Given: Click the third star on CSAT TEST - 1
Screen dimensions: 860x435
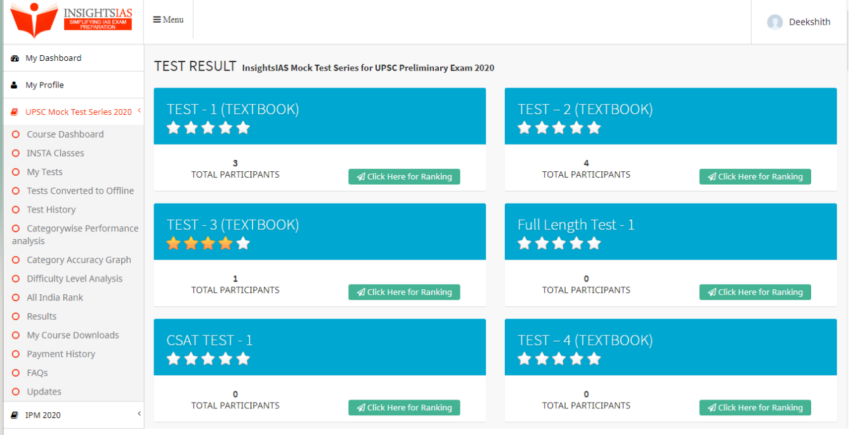Looking at the screenshot, I should 208,359.
